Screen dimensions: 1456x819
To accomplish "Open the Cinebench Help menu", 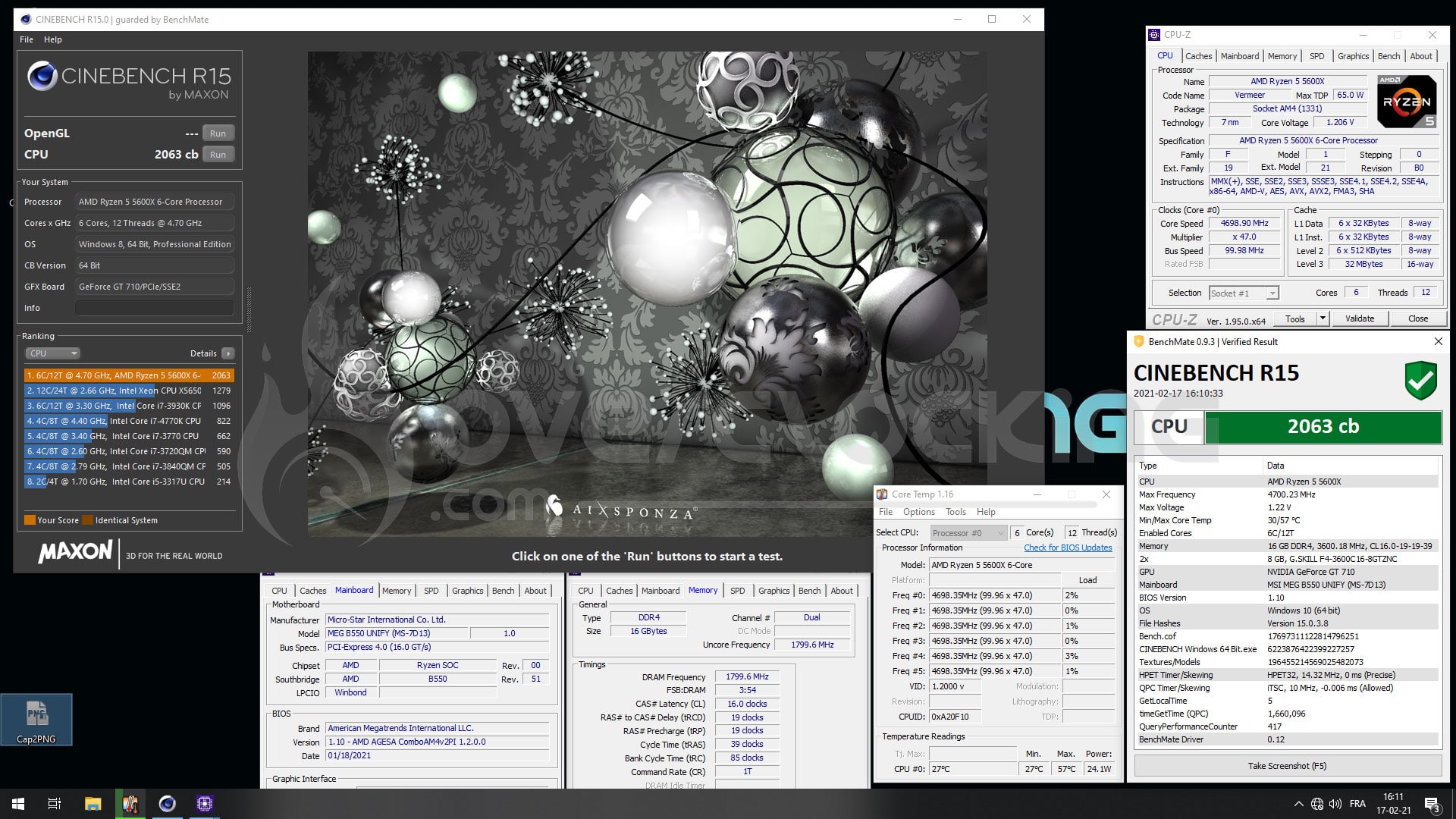I will 52,39.
